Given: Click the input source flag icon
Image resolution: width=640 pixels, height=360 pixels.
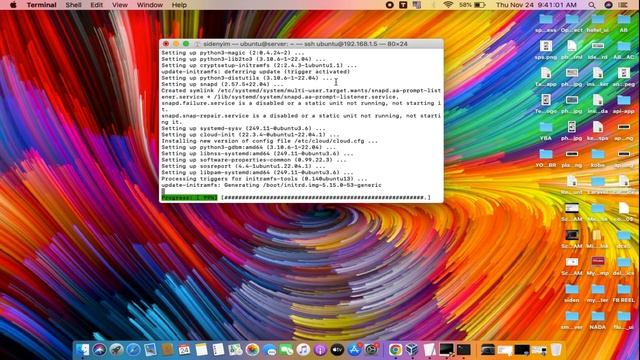Looking at the screenshot, I should (x=417, y=5).
